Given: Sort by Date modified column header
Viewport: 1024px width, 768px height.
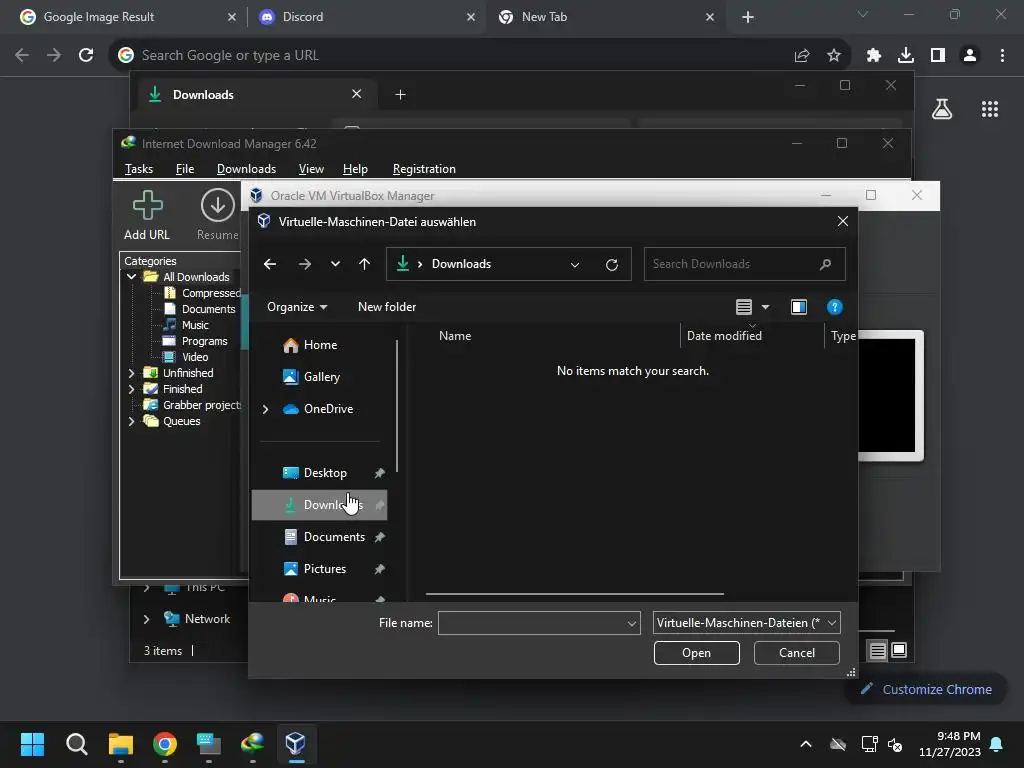Looking at the screenshot, I should tap(724, 336).
